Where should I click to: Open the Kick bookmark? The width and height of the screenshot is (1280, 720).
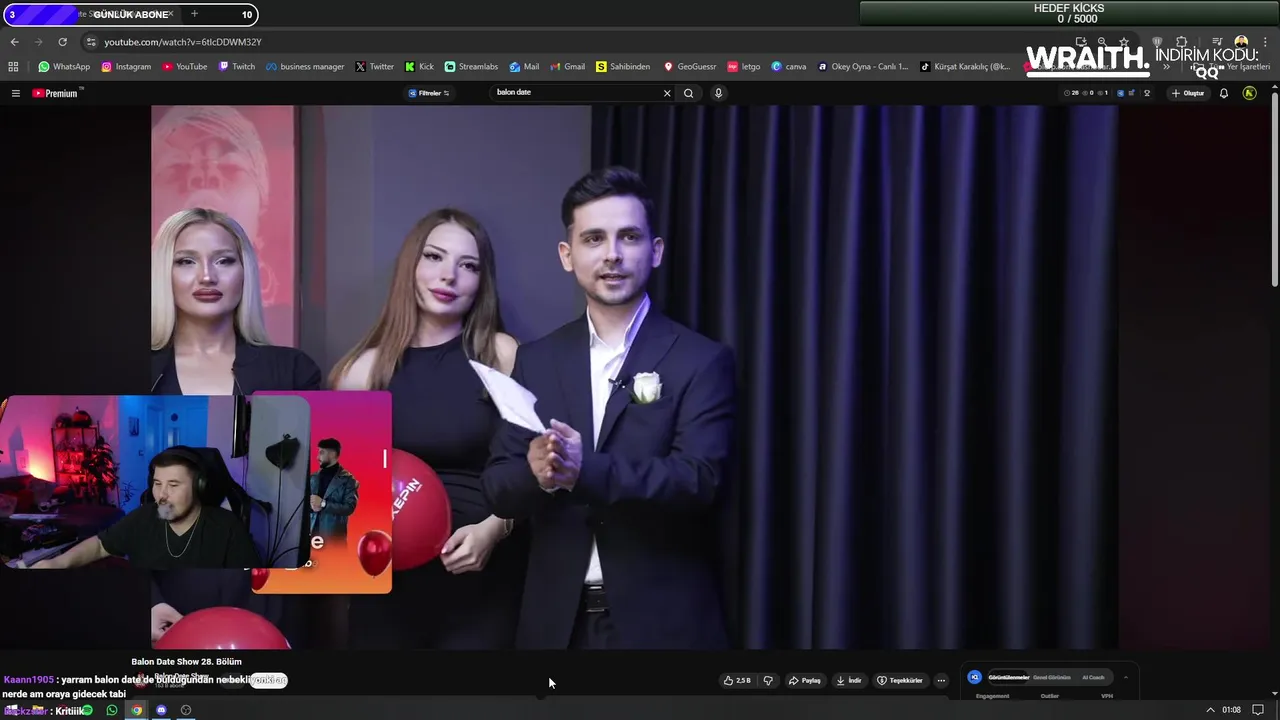(419, 67)
